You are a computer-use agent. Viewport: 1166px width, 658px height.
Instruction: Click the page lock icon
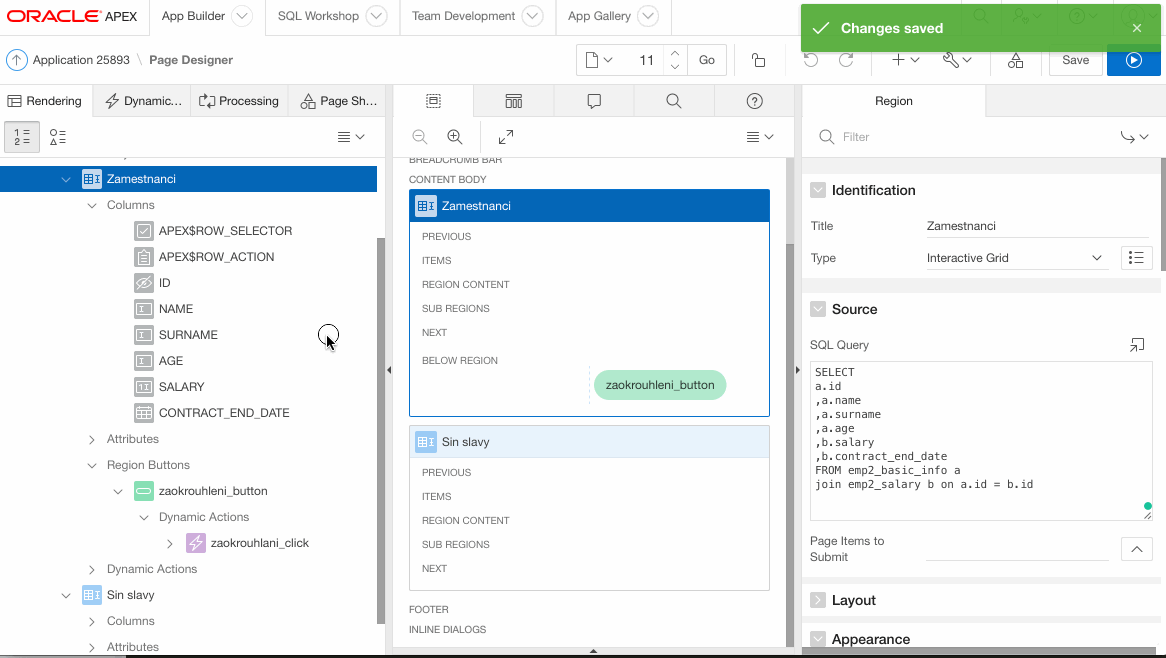pos(758,60)
